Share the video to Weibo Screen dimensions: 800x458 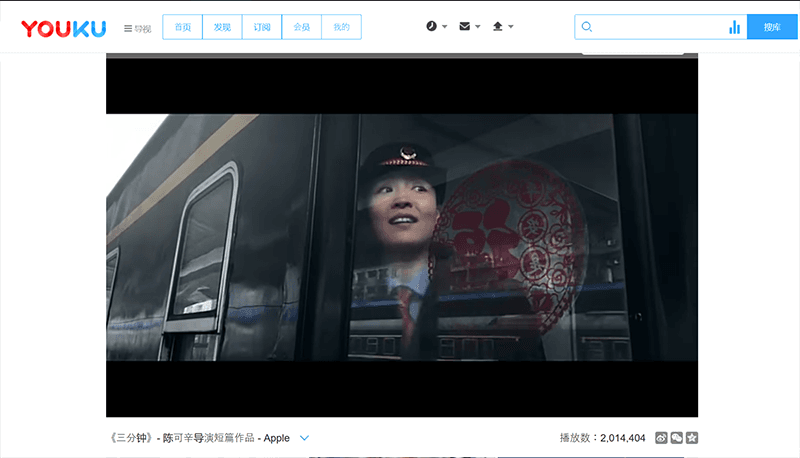click(661, 438)
